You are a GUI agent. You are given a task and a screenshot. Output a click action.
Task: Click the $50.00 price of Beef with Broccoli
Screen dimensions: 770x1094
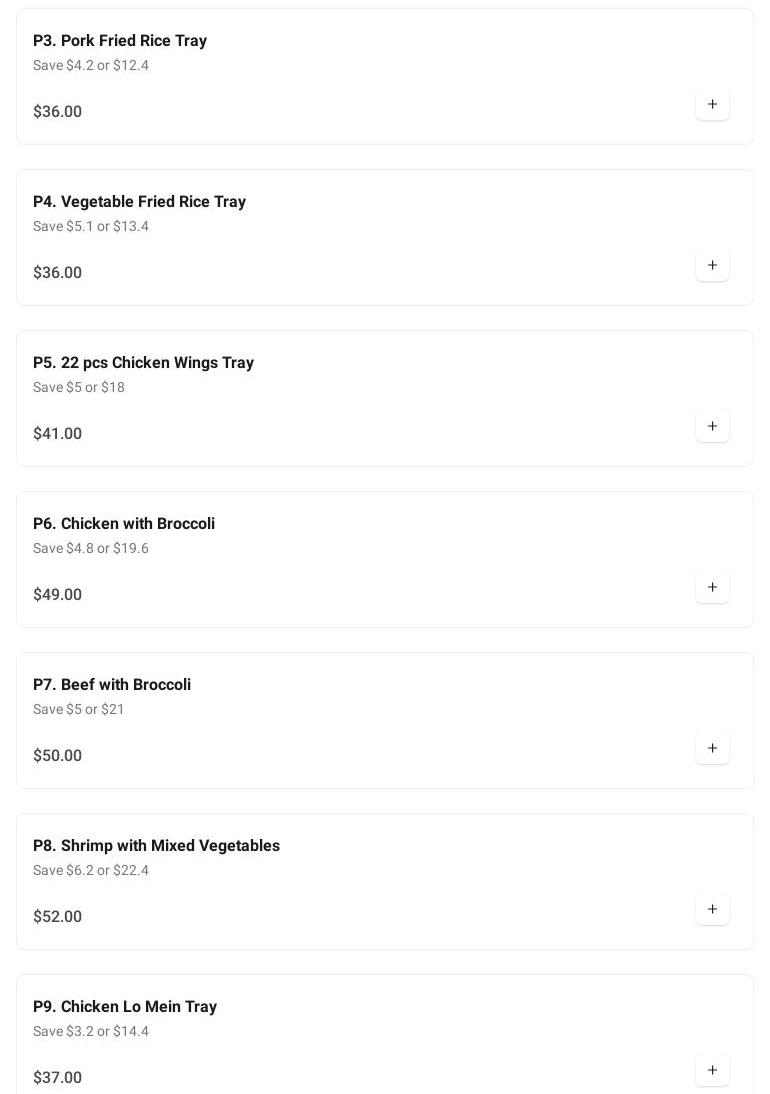click(x=58, y=756)
